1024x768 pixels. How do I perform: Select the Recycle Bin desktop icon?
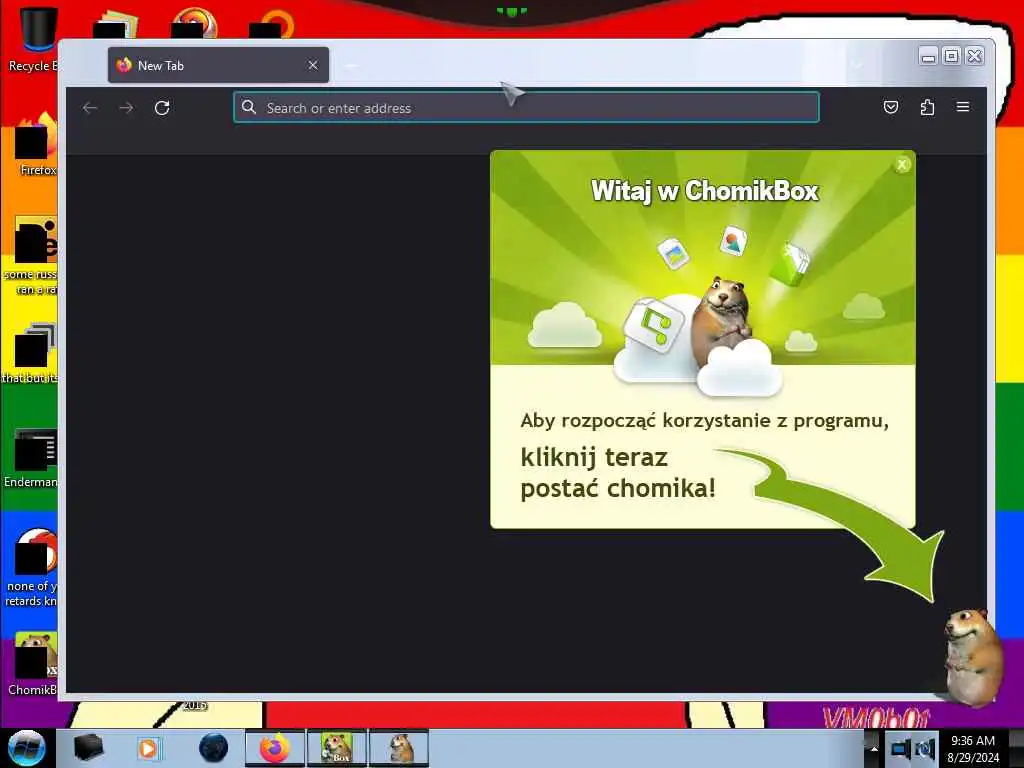[33, 39]
